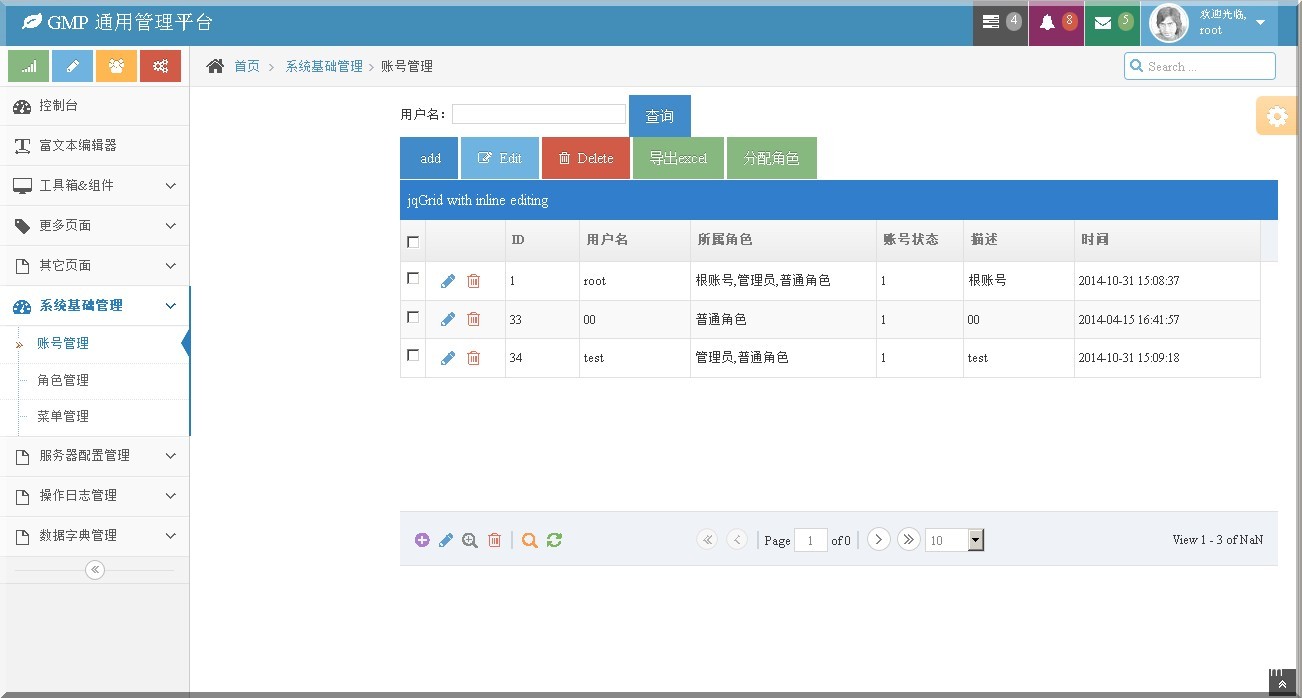
Task: Click the purple add-record icon in grid footer
Action: click(422, 540)
